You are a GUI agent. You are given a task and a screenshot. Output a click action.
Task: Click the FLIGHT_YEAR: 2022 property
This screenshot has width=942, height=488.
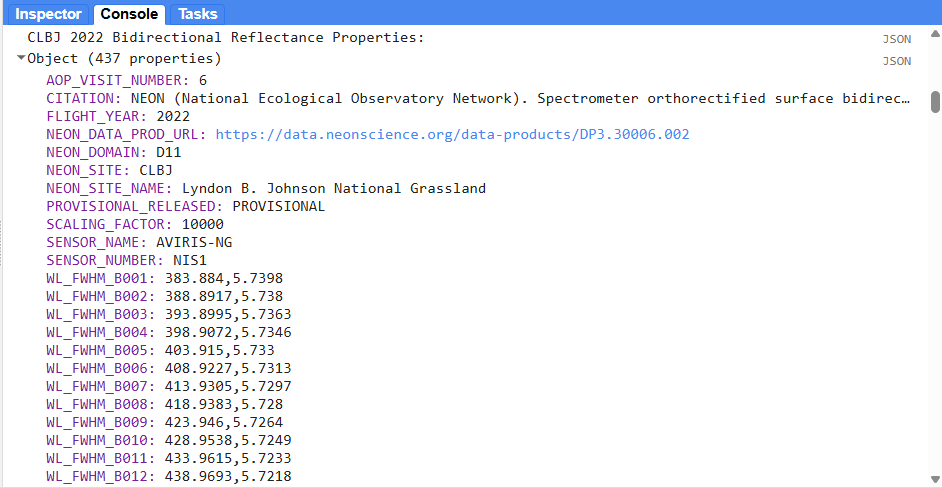118,117
